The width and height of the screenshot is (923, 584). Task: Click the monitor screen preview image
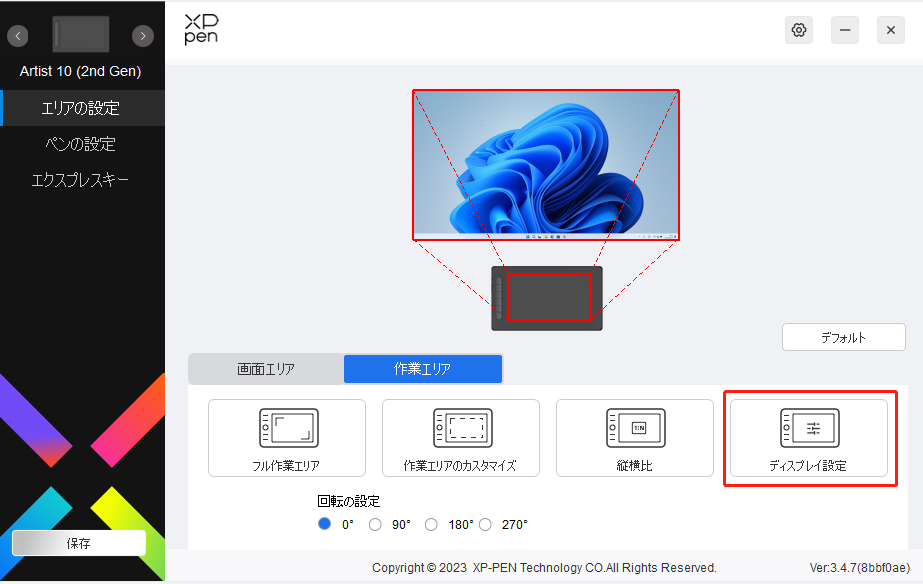(546, 165)
